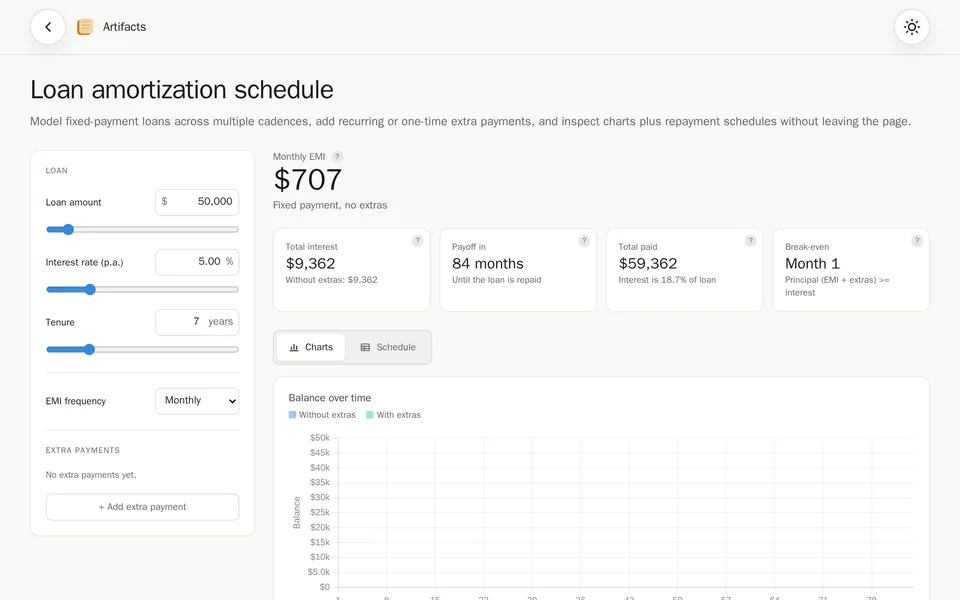Click the Until the loan is repaid text

coord(497,280)
